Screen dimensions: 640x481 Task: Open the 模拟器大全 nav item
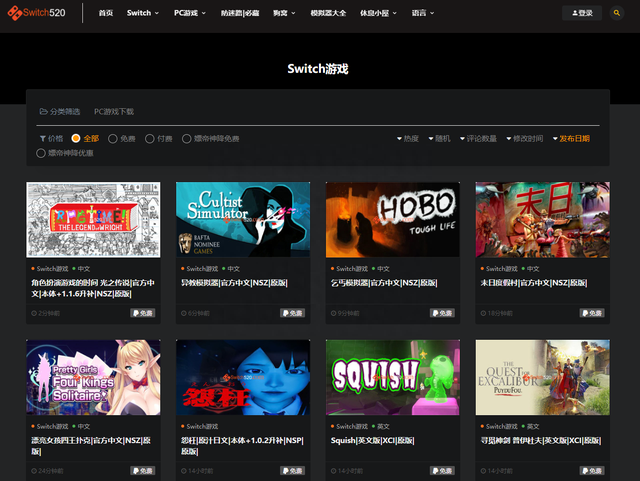[328, 13]
